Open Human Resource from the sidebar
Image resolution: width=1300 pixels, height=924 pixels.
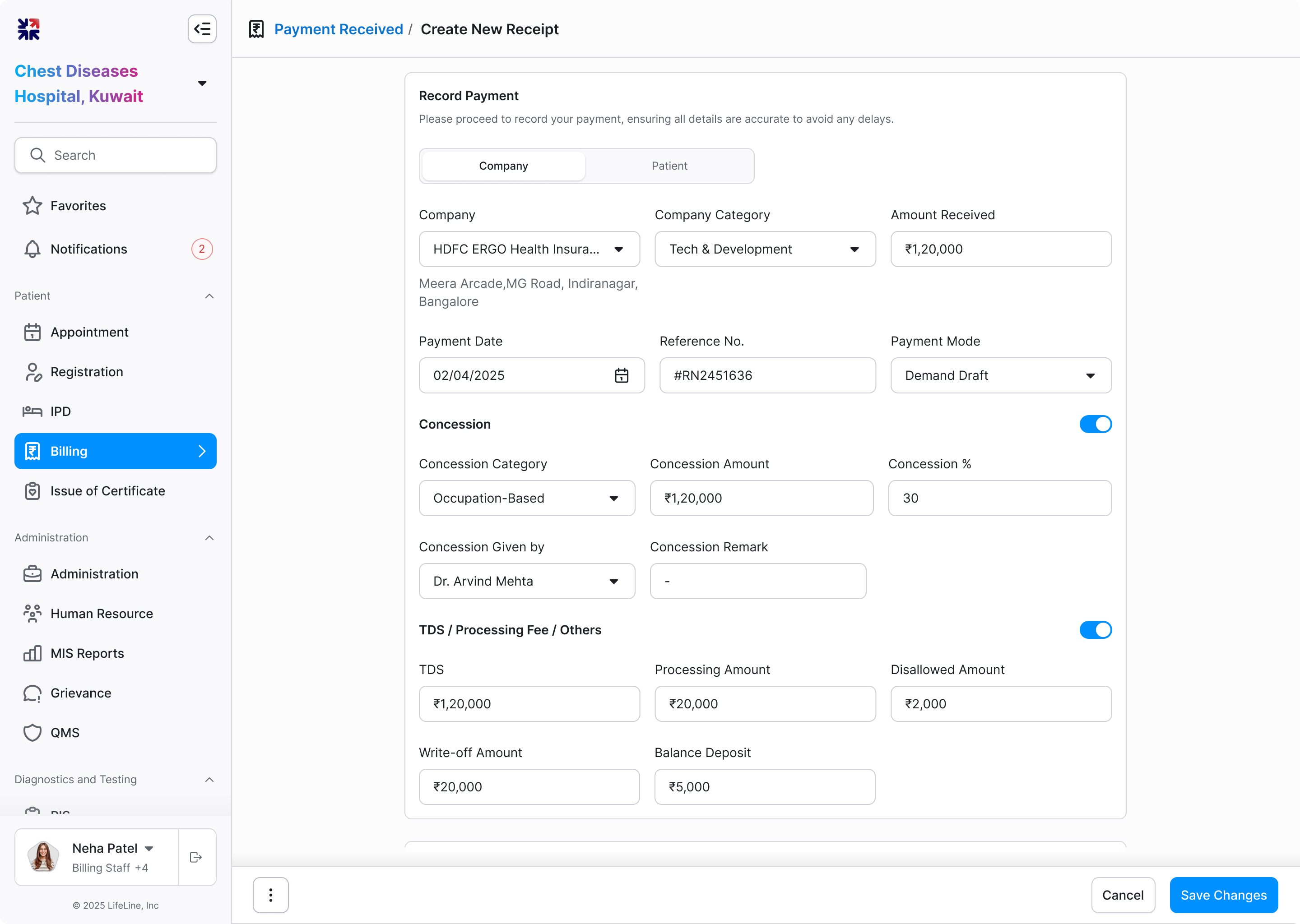coord(101,613)
